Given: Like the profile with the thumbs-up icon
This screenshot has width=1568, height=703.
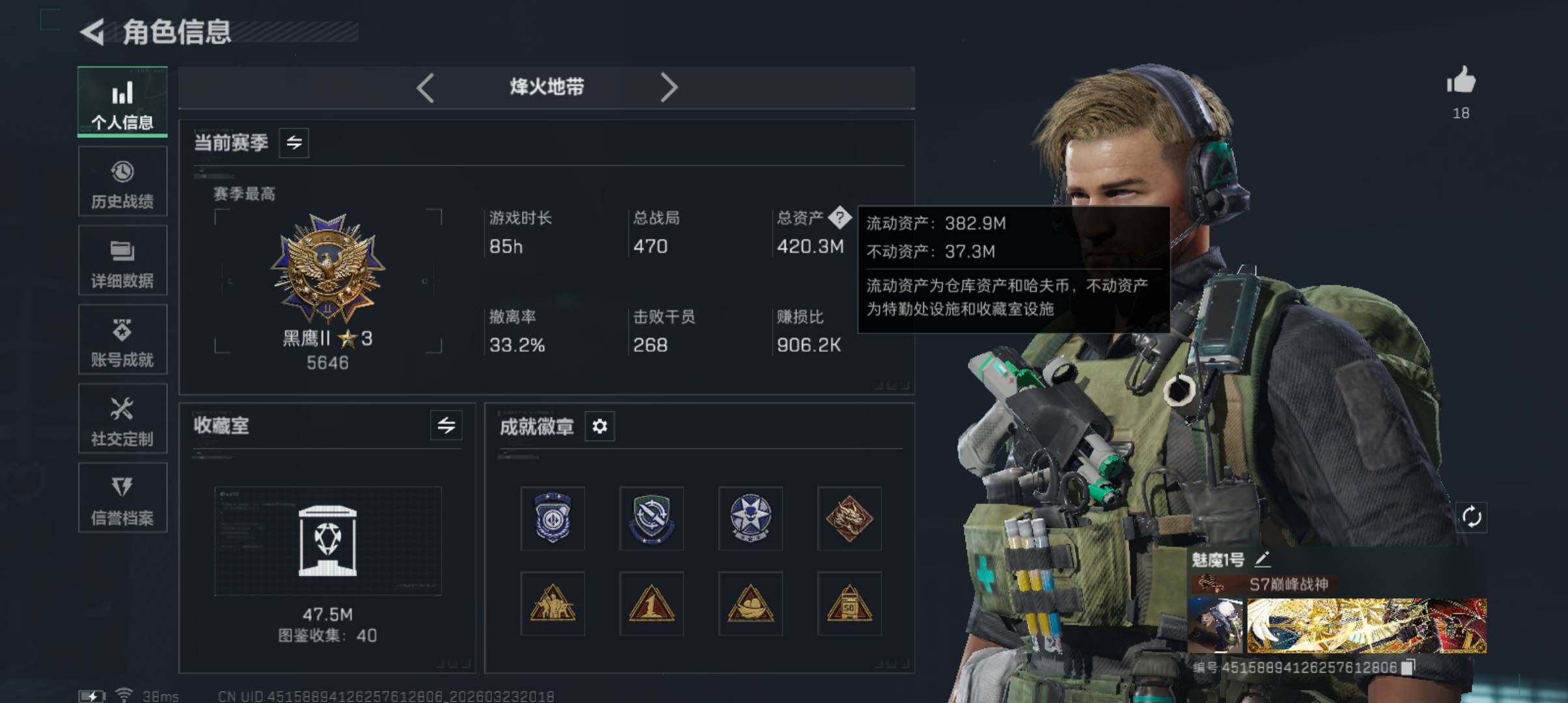Looking at the screenshot, I should pos(1461,81).
